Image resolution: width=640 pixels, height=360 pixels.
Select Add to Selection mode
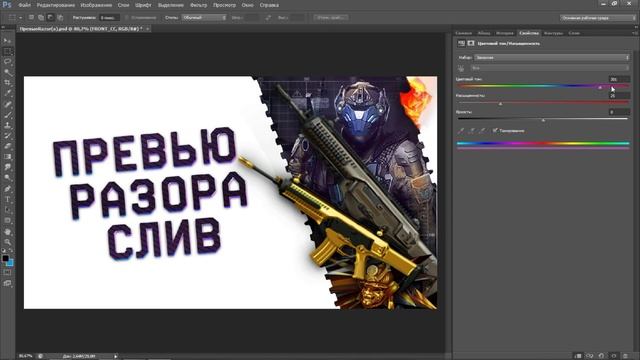tap(41, 18)
